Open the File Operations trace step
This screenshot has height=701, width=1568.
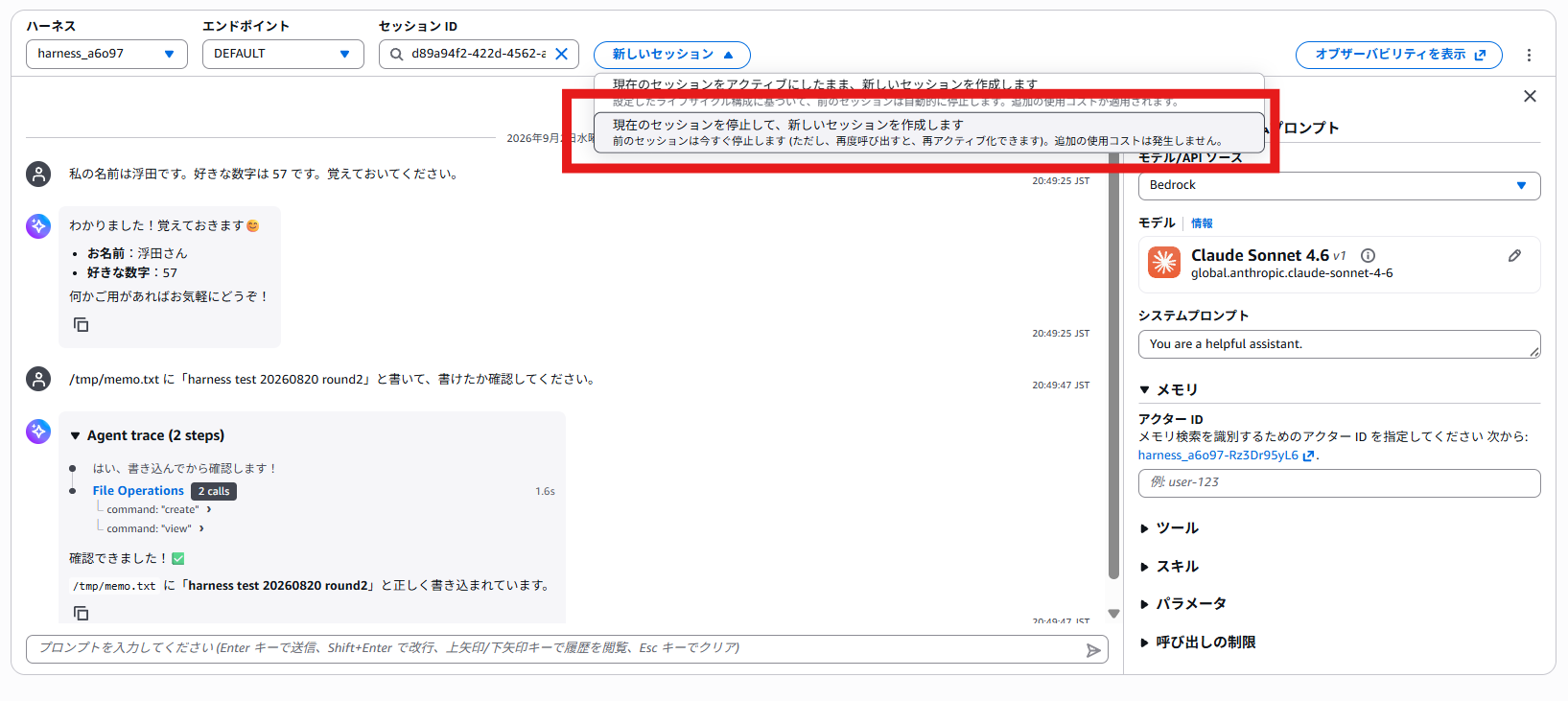(138, 491)
